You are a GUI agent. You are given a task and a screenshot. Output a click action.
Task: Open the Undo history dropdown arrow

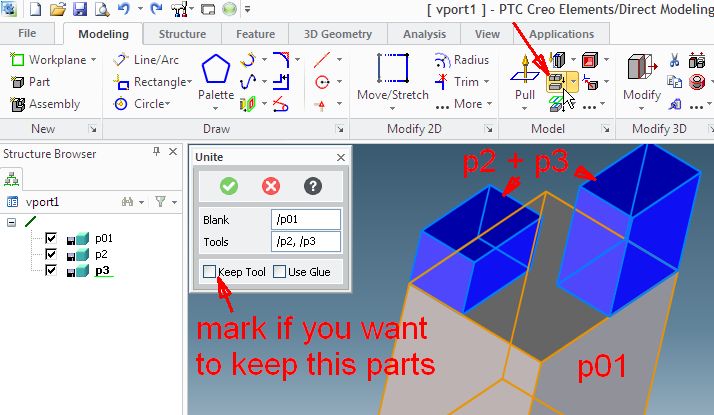(140, 8)
